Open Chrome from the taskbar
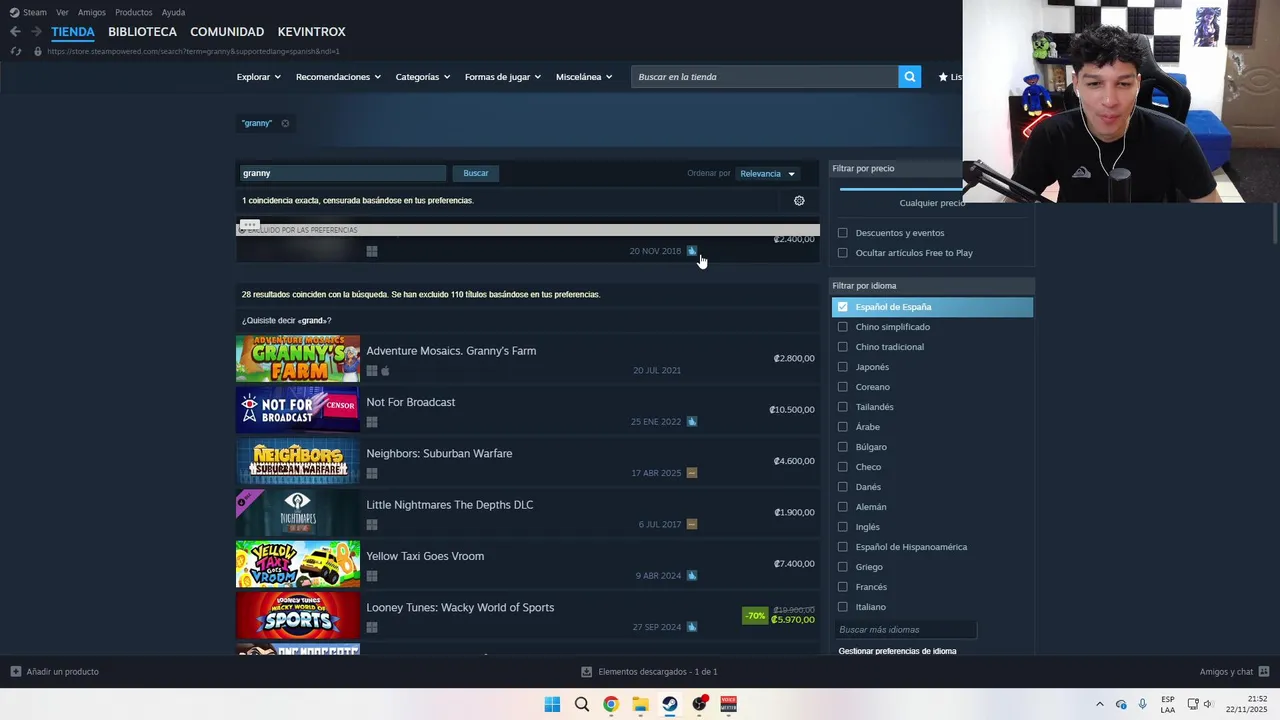 point(611,704)
